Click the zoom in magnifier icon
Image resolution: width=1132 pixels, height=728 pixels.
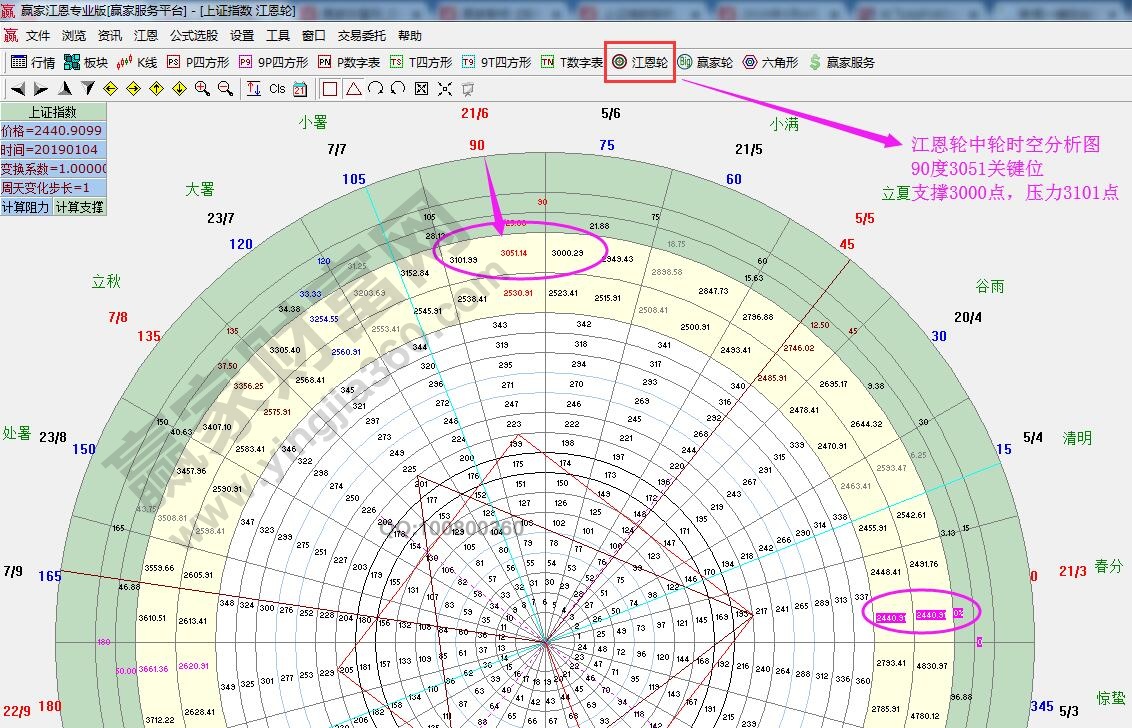(x=202, y=89)
